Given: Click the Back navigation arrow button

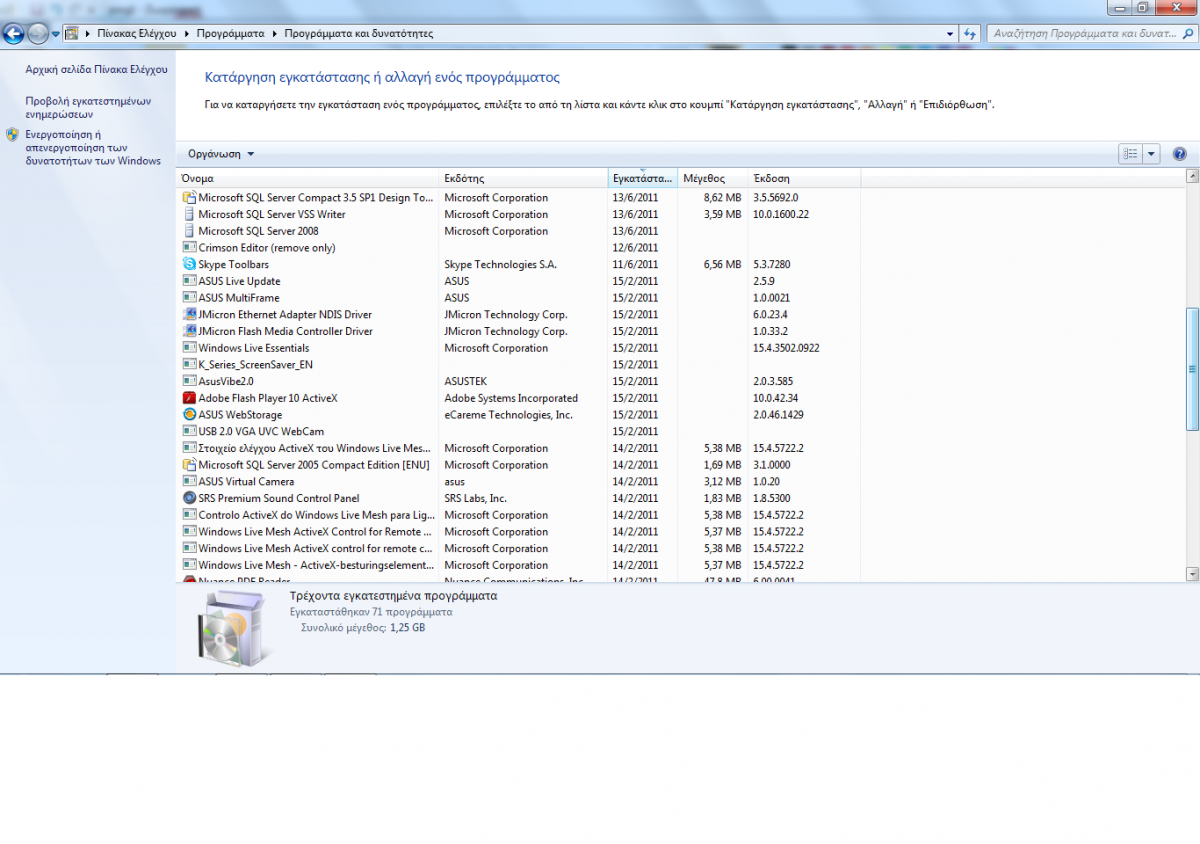Looking at the screenshot, I should (x=13, y=34).
